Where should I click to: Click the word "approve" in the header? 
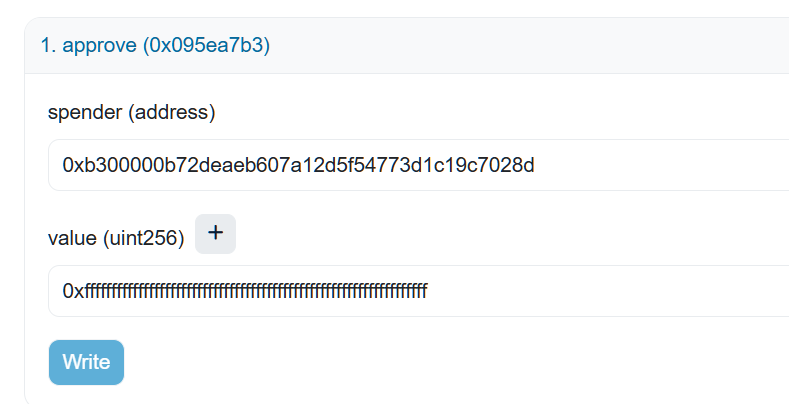coord(99,46)
